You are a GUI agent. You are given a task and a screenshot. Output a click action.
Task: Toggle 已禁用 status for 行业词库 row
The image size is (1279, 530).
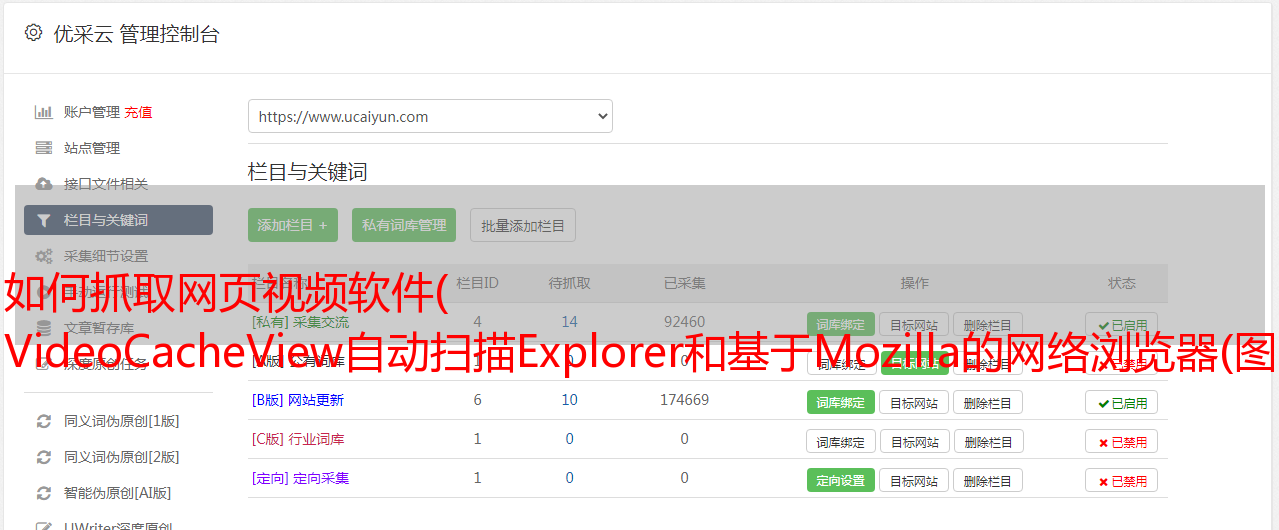[x=1122, y=441]
